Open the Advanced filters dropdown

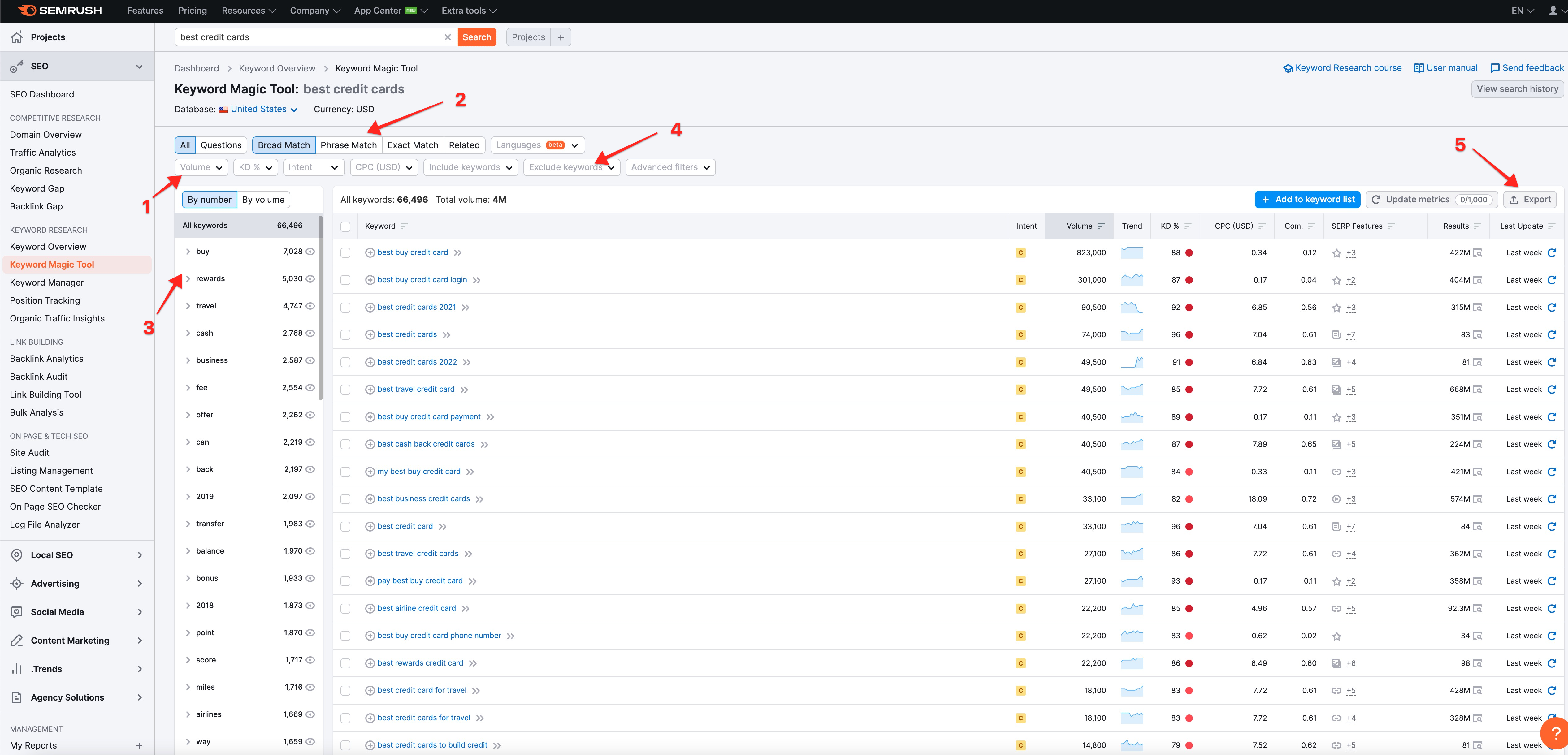pos(669,167)
